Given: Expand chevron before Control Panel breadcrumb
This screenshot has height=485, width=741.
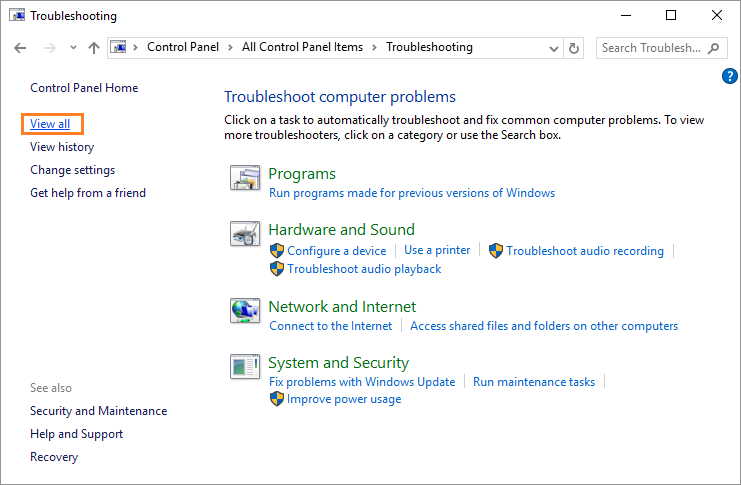Looking at the screenshot, I should (x=135, y=47).
